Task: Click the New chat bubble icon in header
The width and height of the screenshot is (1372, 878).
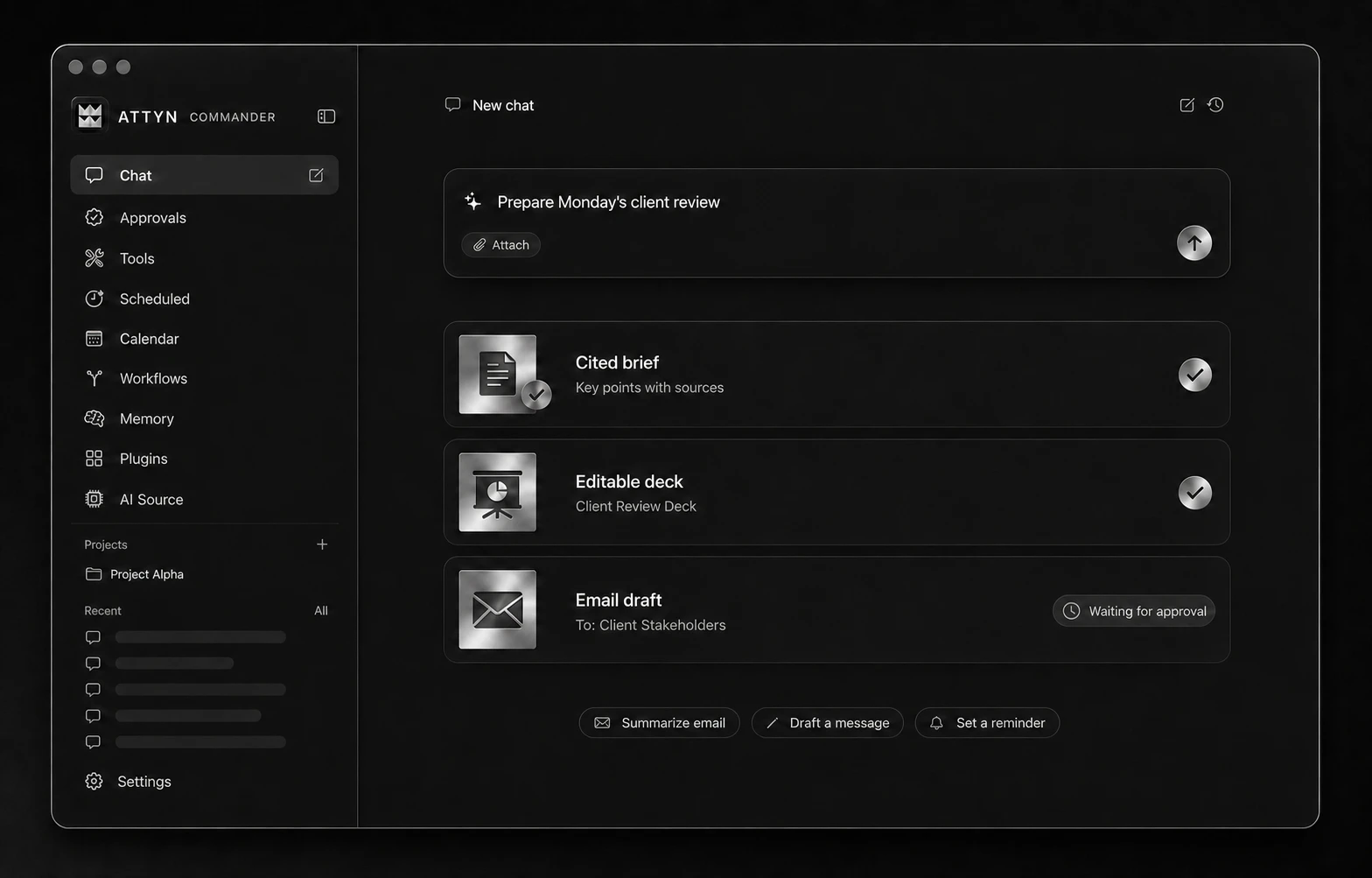Action: pos(452,105)
